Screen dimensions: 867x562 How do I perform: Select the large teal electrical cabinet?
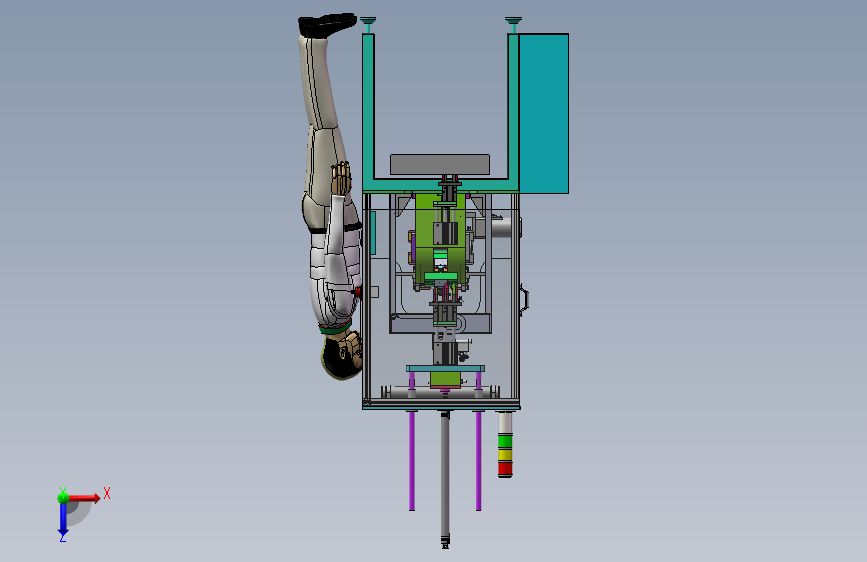(x=544, y=113)
